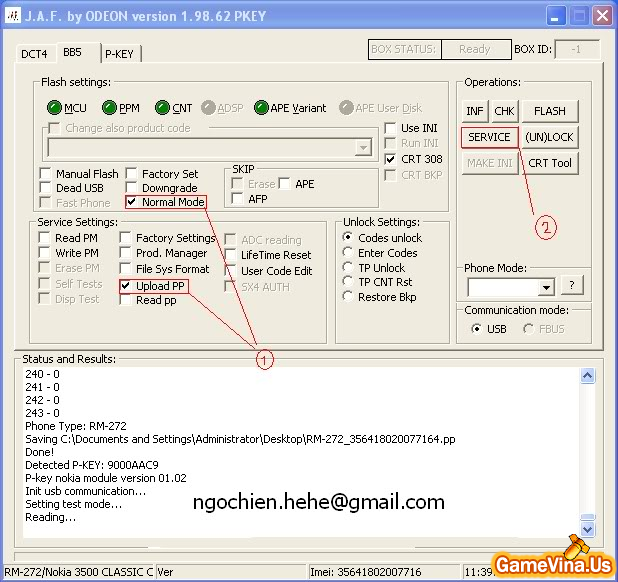
Task: Select the BB5 tab
Action: click(73, 52)
